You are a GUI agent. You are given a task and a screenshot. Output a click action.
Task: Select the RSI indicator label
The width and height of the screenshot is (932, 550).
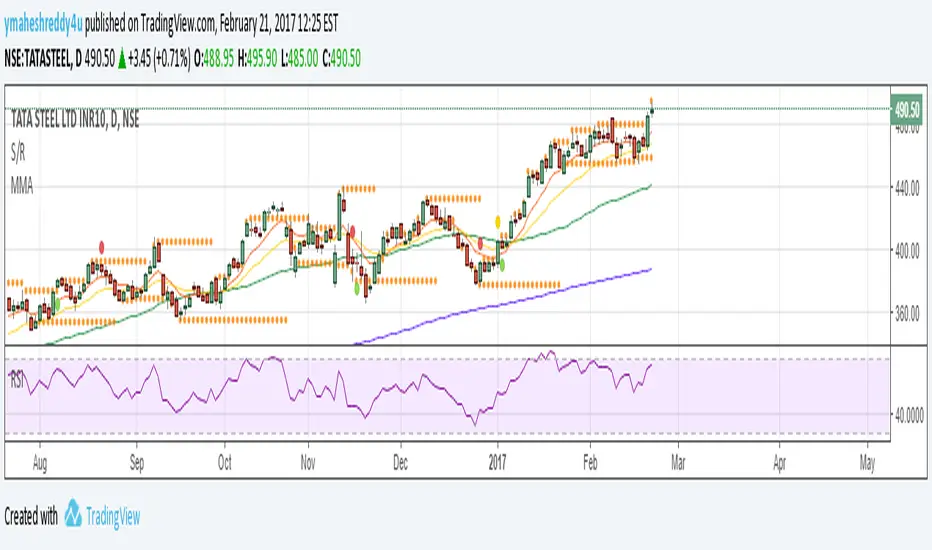tap(18, 380)
